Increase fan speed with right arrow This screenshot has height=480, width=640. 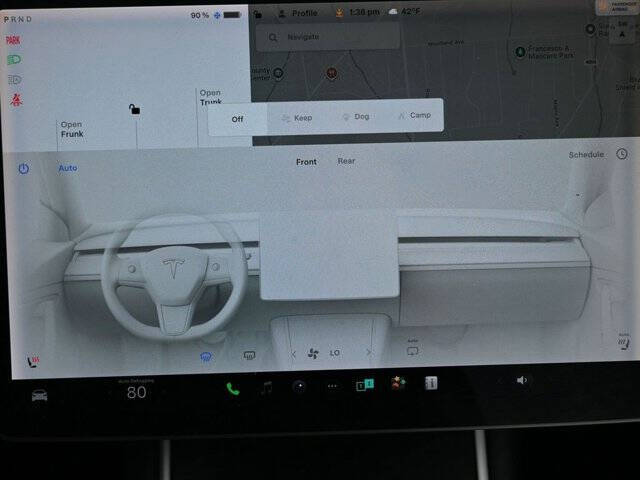369,352
